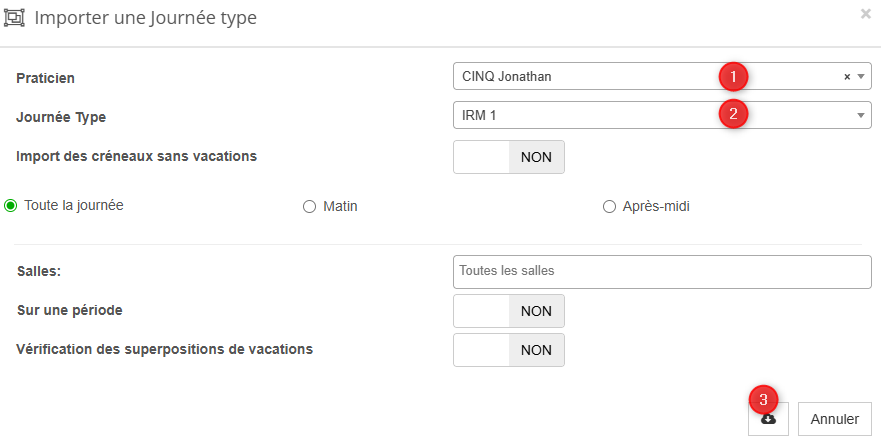This screenshot has height=447, width=881.
Task: Click the Toutes les salles input field
Action: [x=662, y=271]
